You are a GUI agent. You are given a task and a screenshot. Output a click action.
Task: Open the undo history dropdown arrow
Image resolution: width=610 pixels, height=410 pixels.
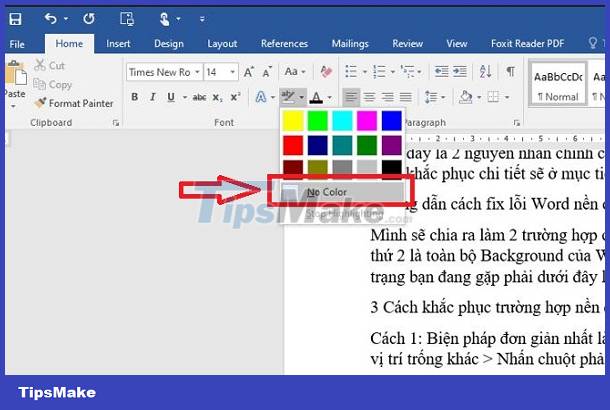tap(66, 19)
